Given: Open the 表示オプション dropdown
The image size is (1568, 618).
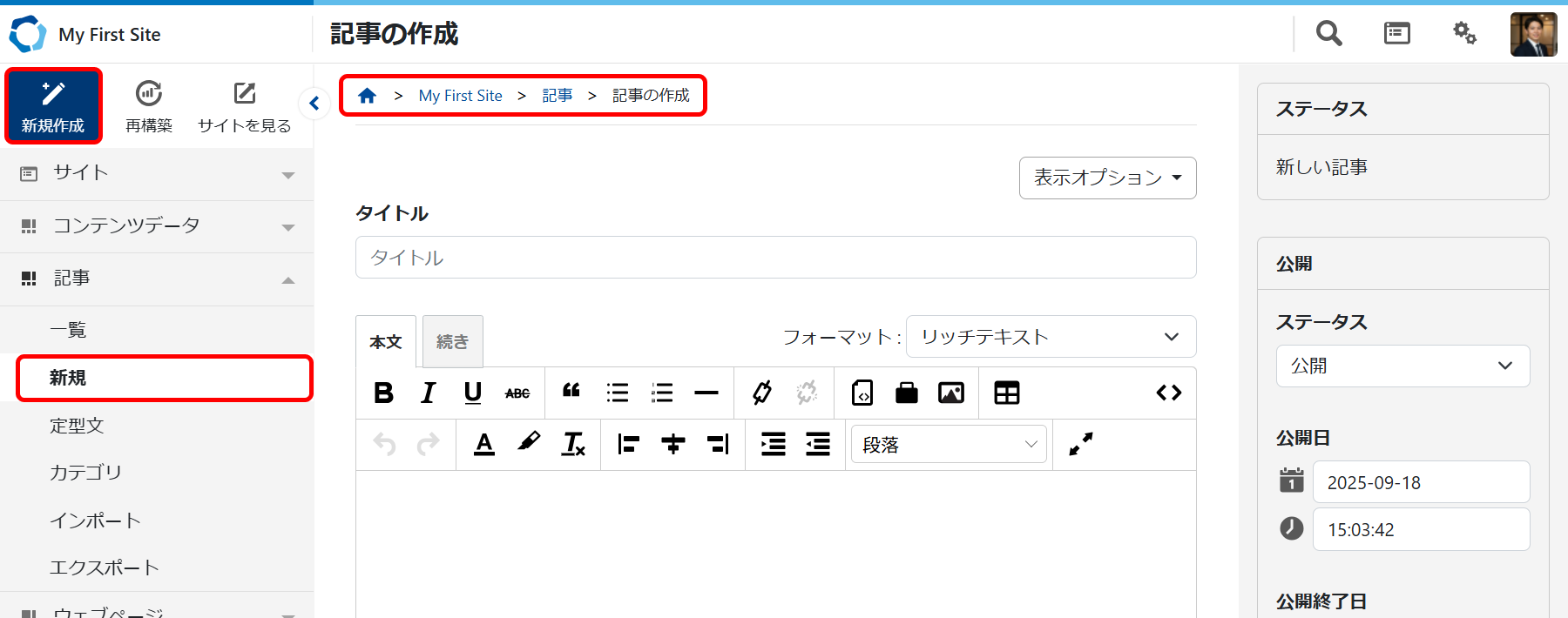Looking at the screenshot, I should pos(1107,178).
